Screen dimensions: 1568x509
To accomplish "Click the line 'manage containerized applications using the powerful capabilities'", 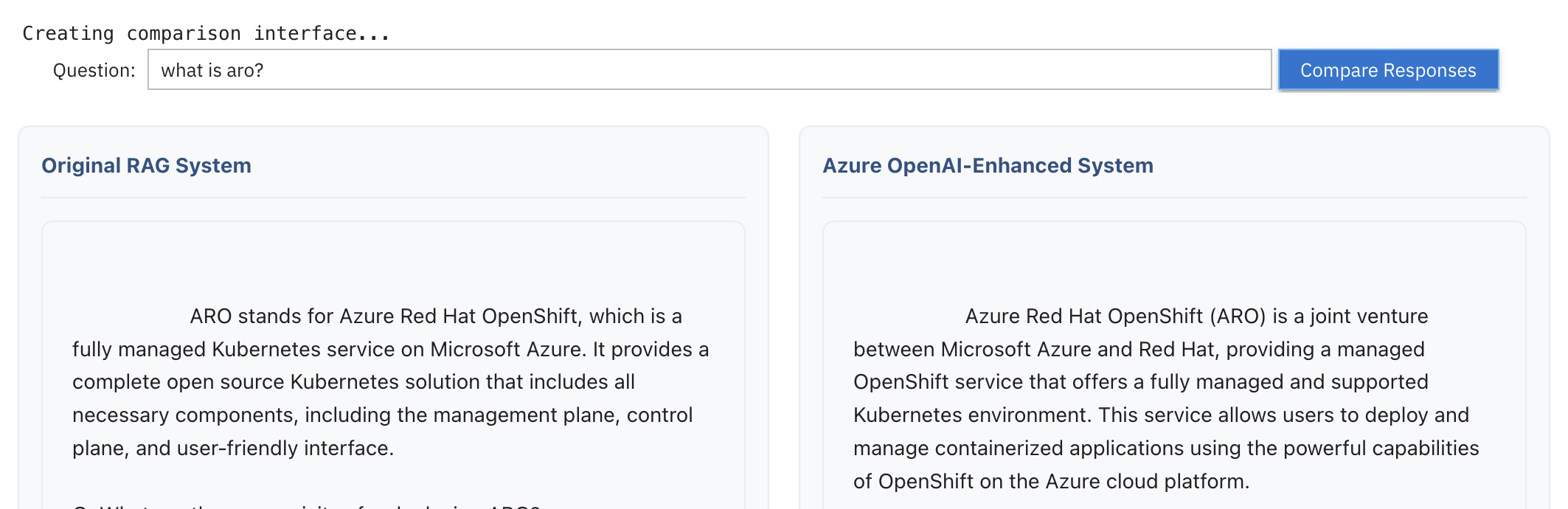I will click(x=1165, y=448).
